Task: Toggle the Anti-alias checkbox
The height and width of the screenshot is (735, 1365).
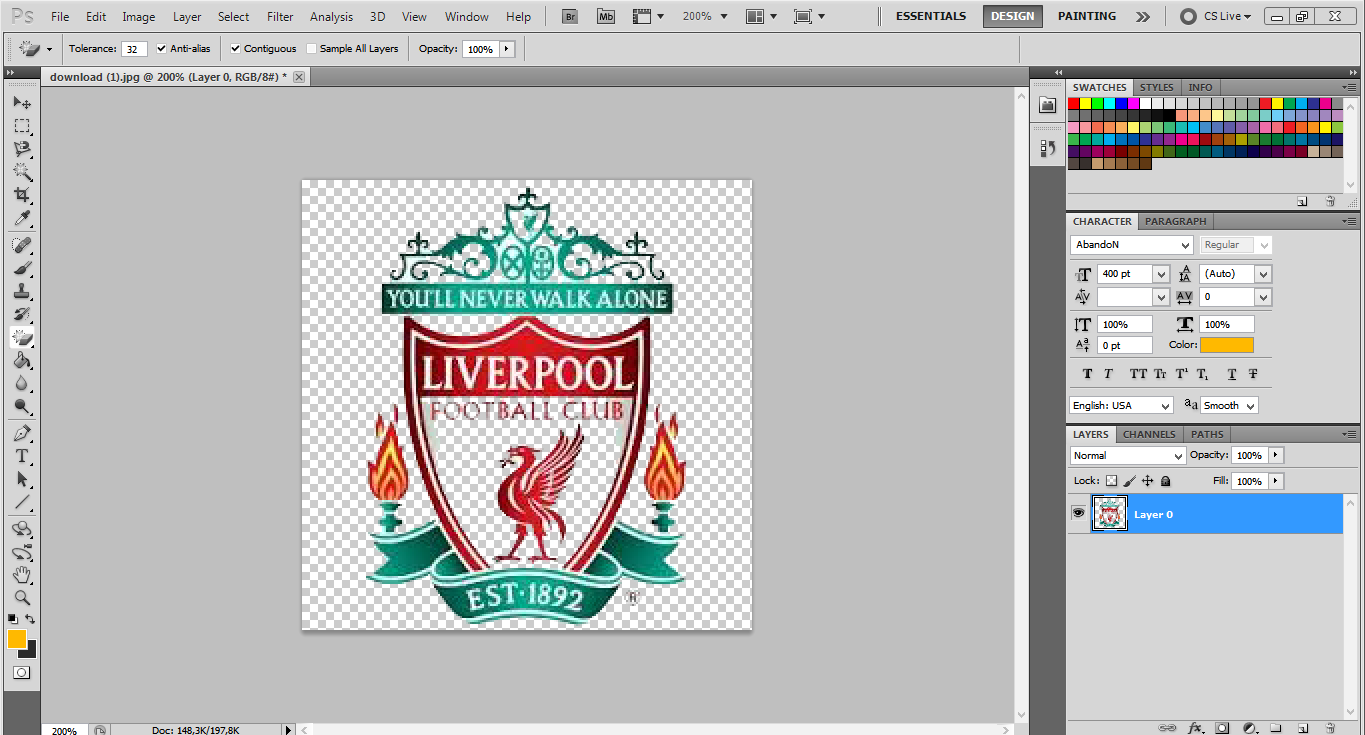Action: pyautogui.click(x=162, y=48)
